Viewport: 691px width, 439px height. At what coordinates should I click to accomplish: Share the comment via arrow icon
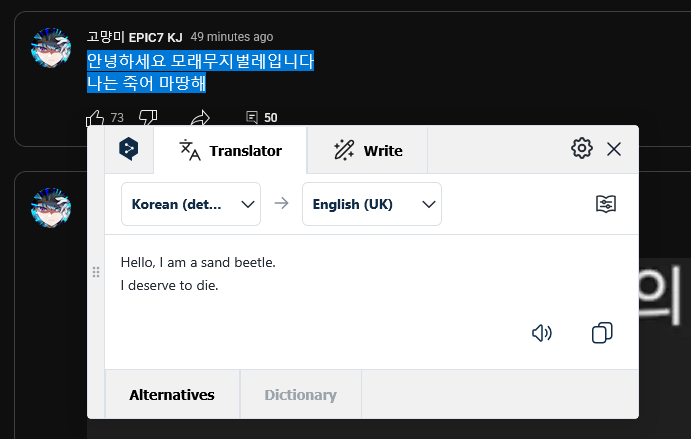[x=201, y=118]
